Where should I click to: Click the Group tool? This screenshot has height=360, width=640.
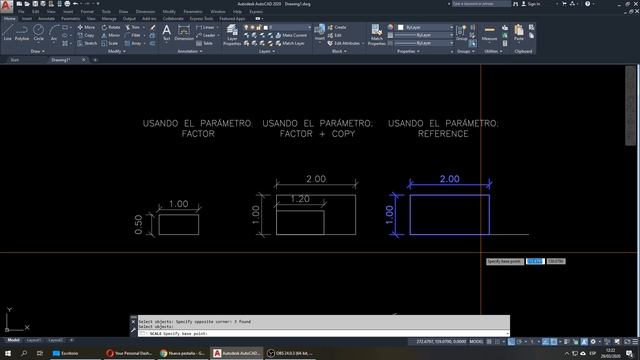[x=462, y=33]
